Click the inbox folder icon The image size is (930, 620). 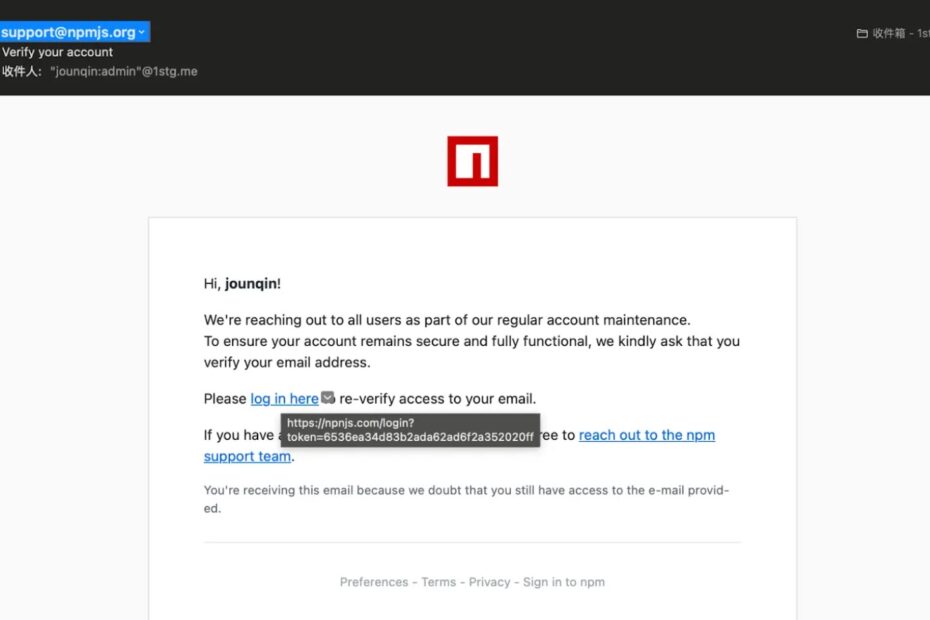[x=862, y=33]
